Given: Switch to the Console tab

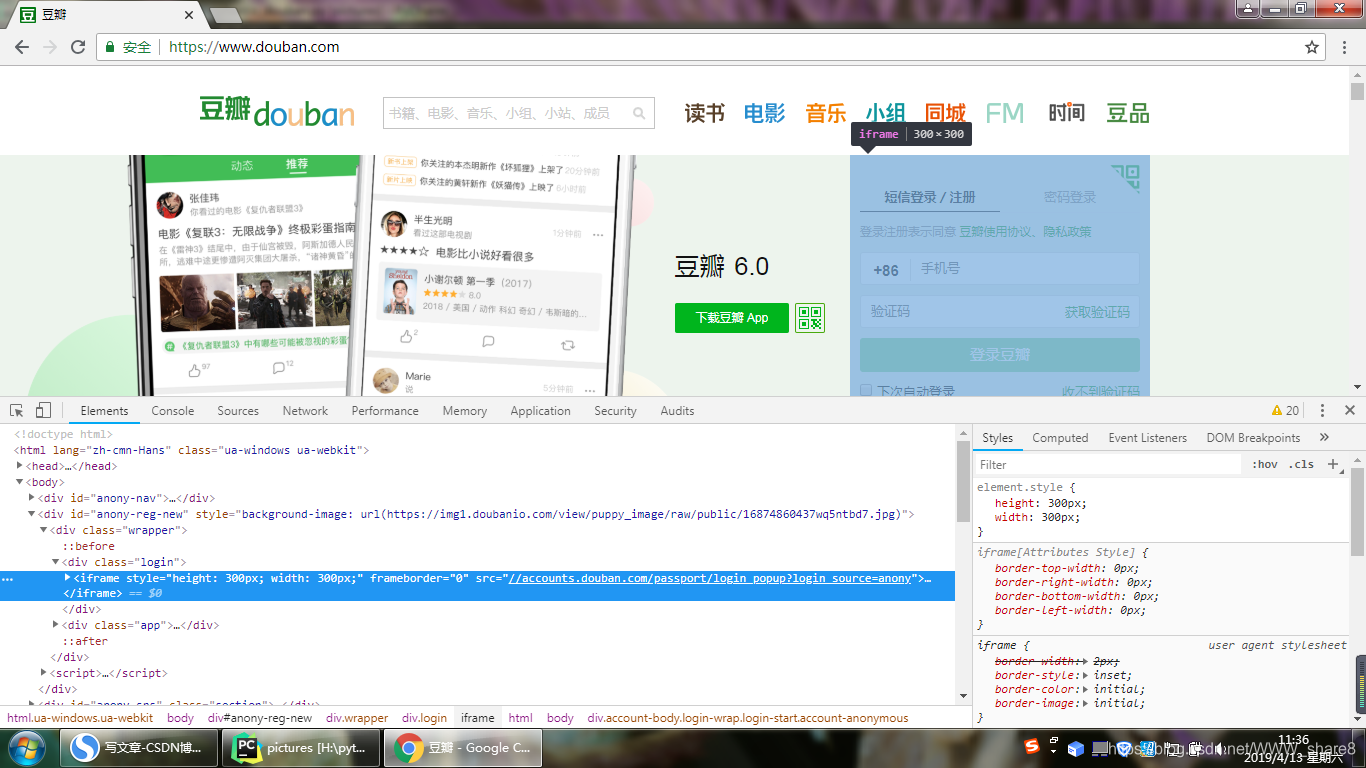Looking at the screenshot, I should click(x=173, y=411).
